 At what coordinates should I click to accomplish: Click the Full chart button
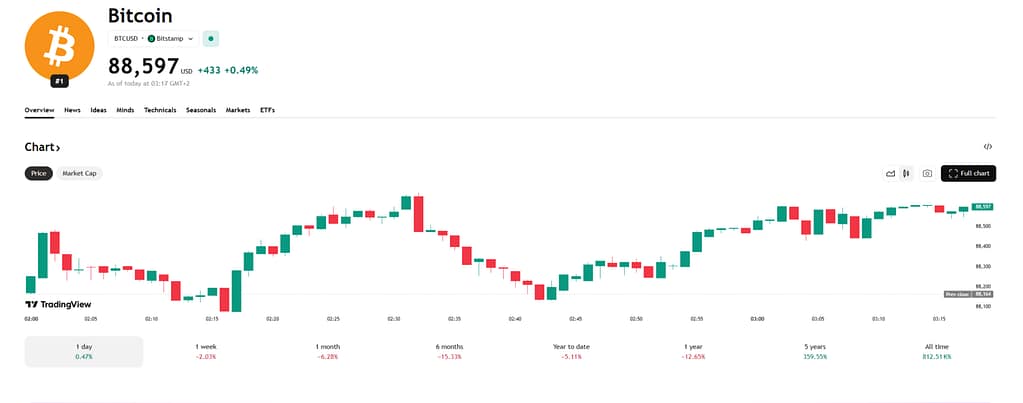pos(969,173)
